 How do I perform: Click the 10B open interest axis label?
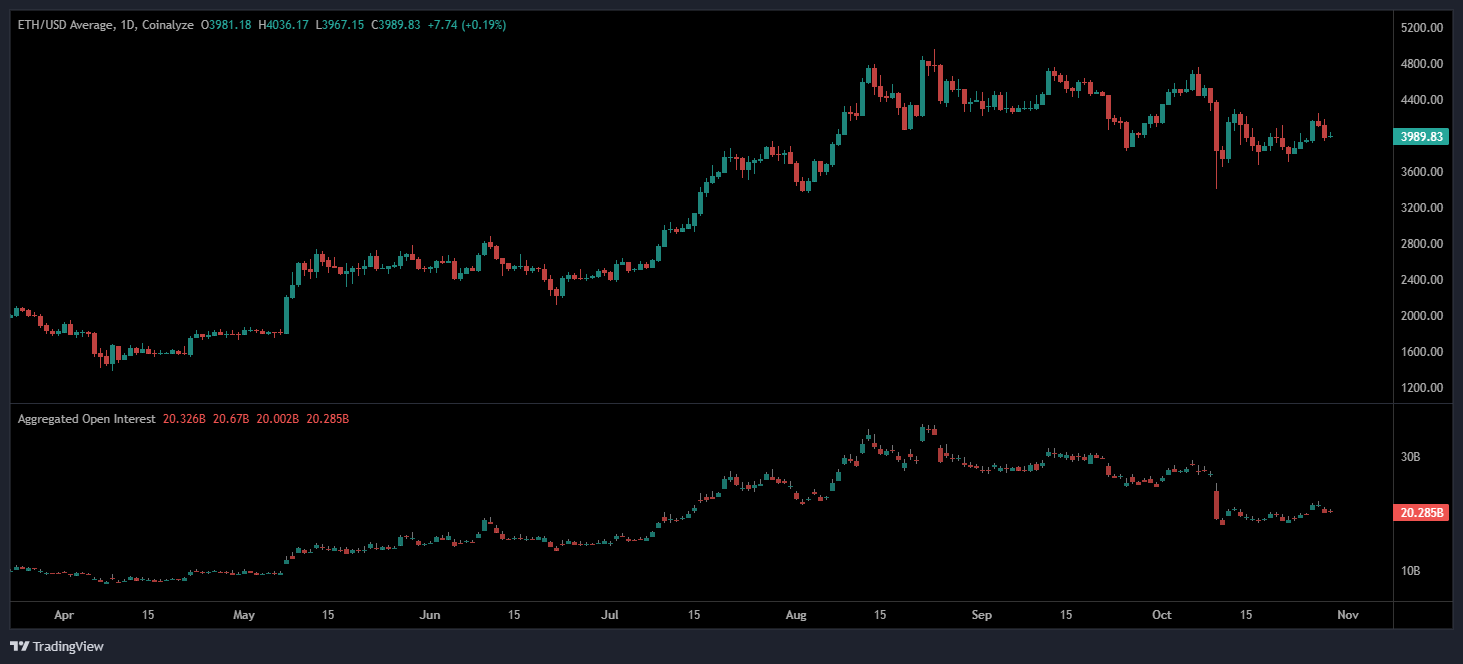click(1411, 571)
